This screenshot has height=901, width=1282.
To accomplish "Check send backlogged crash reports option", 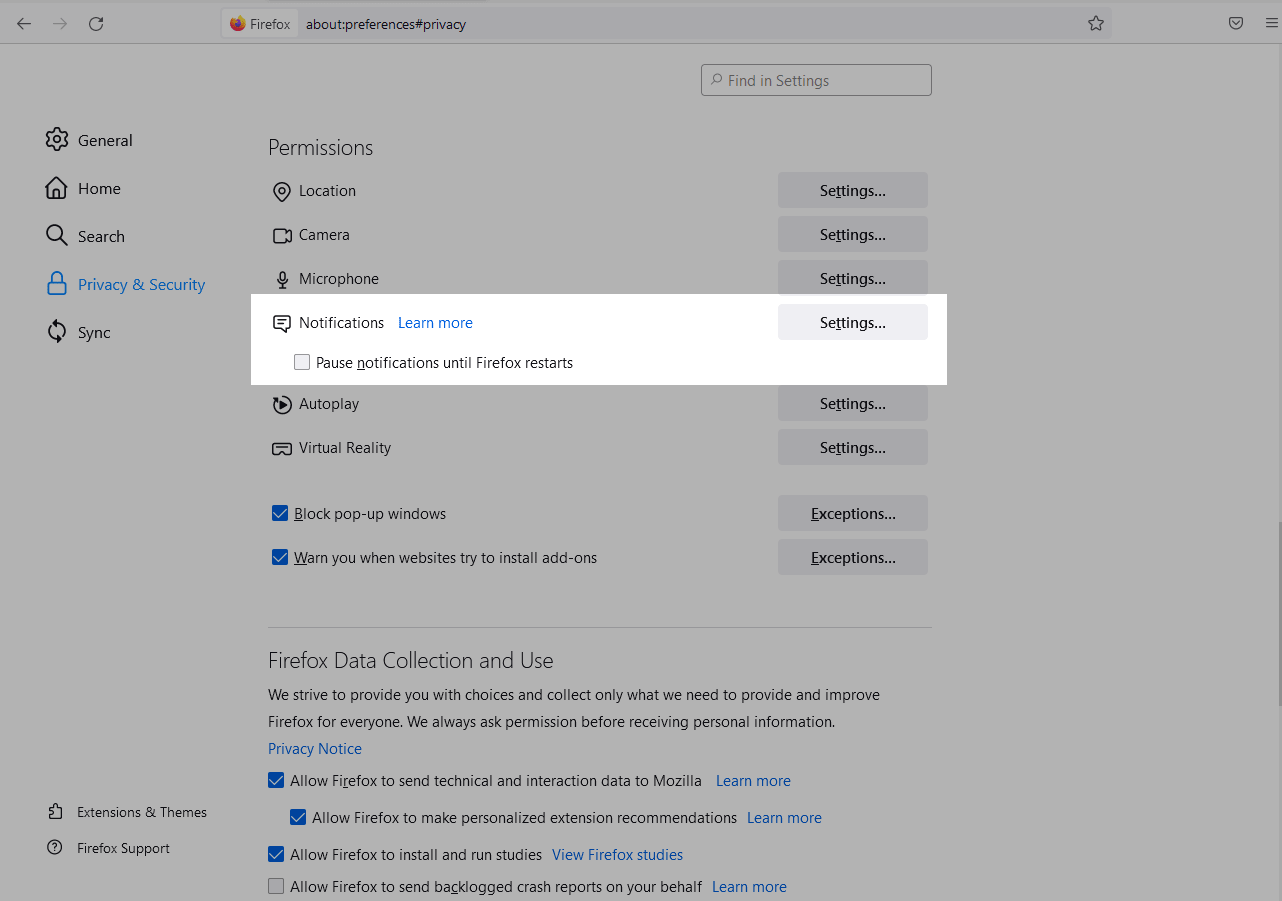I will pos(276,887).
